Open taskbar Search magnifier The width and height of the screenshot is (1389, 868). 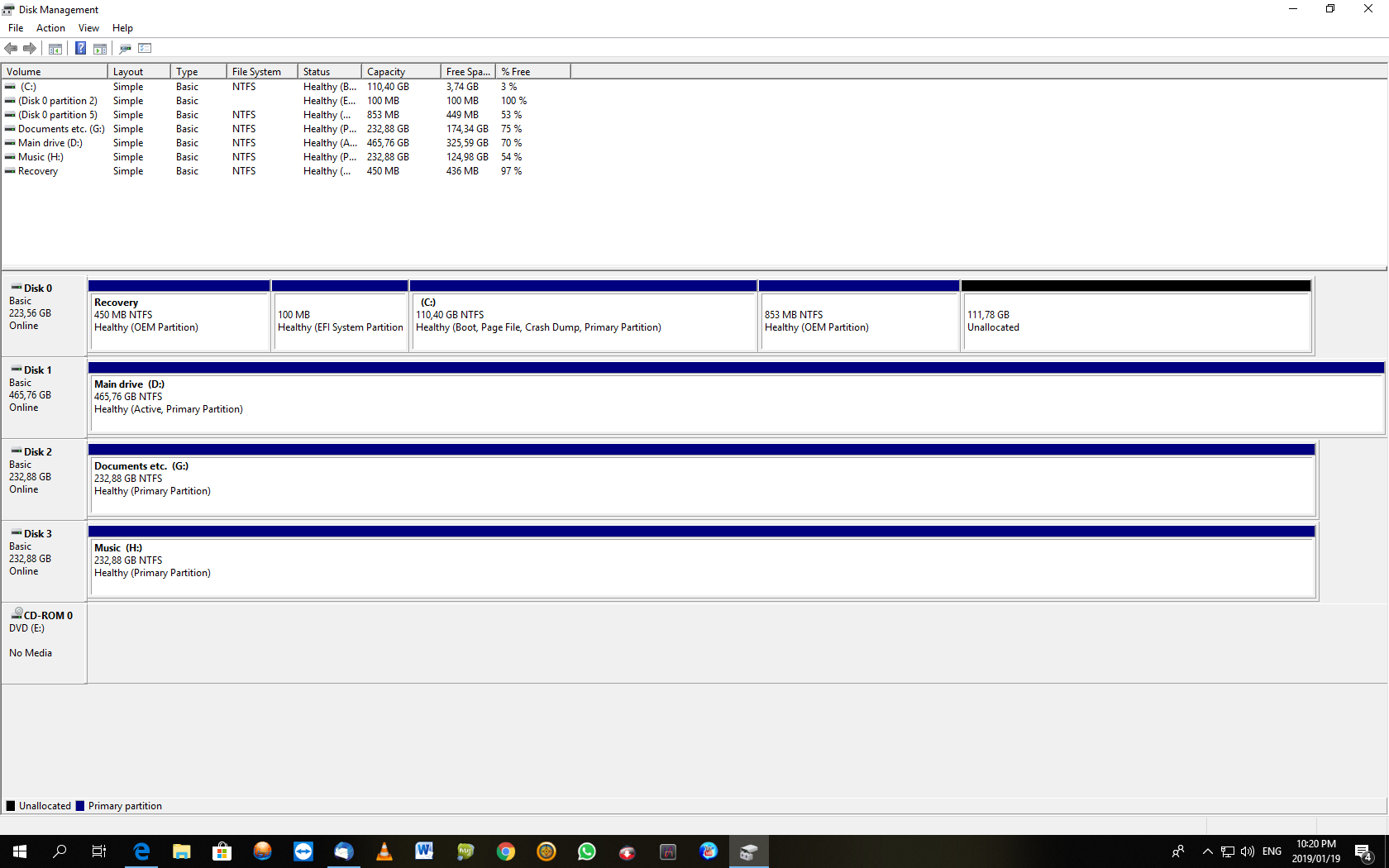tap(60, 851)
